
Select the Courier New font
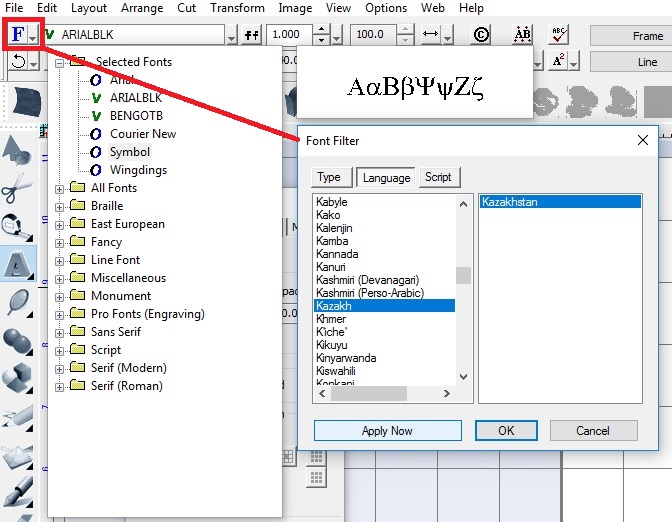(143, 134)
